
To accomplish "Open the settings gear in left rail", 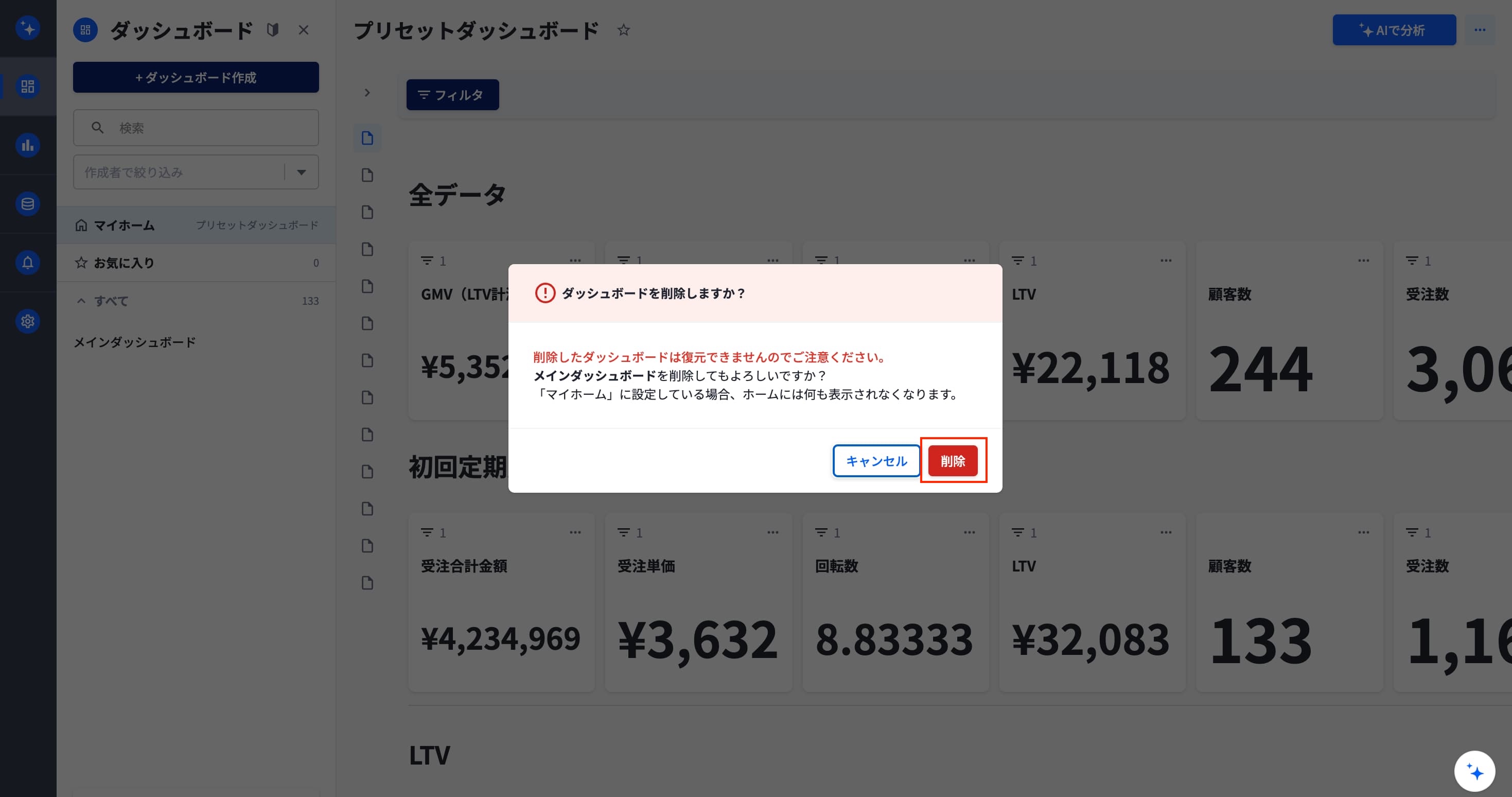I will coord(28,321).
